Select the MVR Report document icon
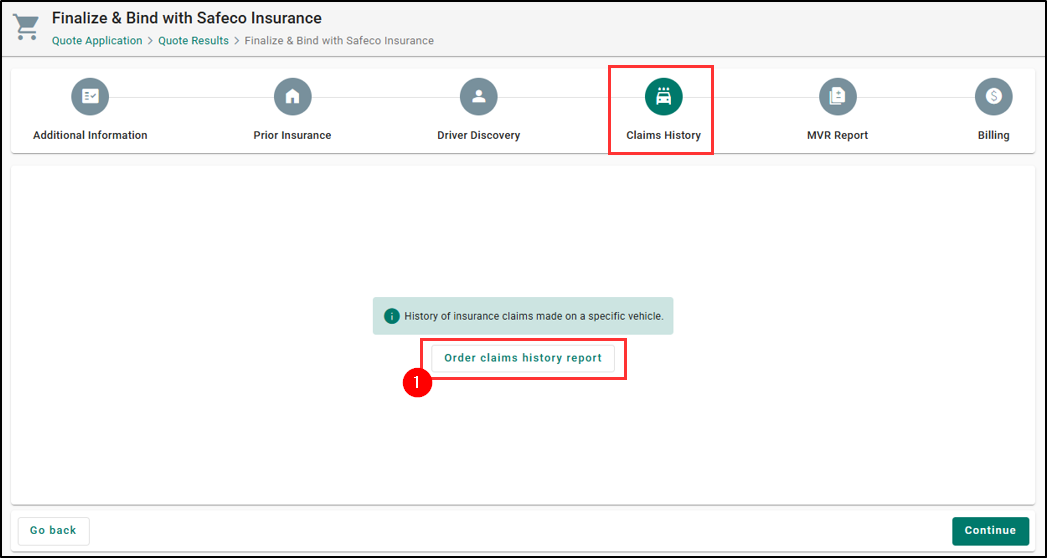The image size is (1047, 558). [837, 97]
